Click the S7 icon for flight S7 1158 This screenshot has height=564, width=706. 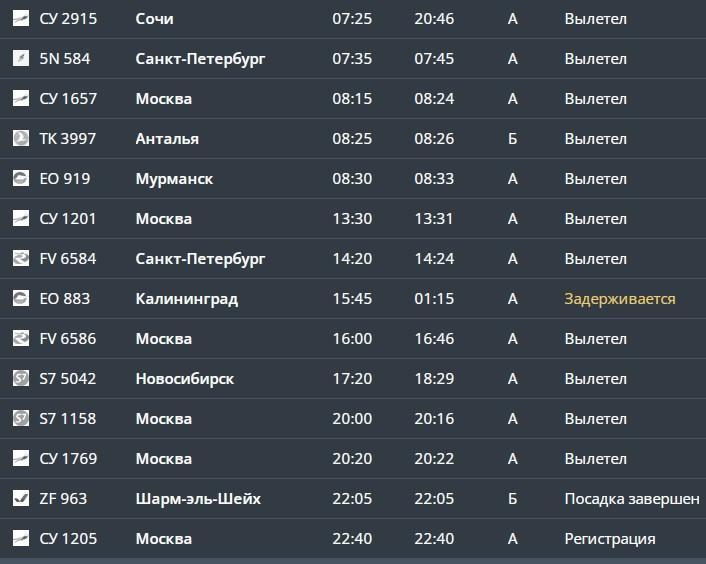tap(21, 419)
